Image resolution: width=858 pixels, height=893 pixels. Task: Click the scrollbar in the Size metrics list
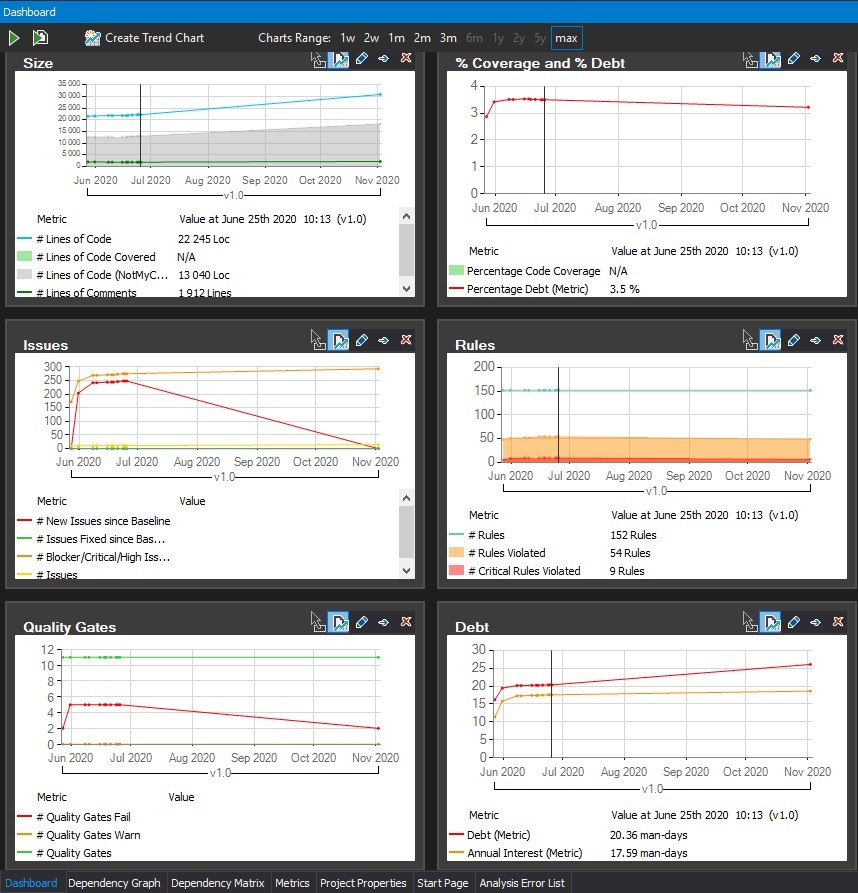click(406, 250)
